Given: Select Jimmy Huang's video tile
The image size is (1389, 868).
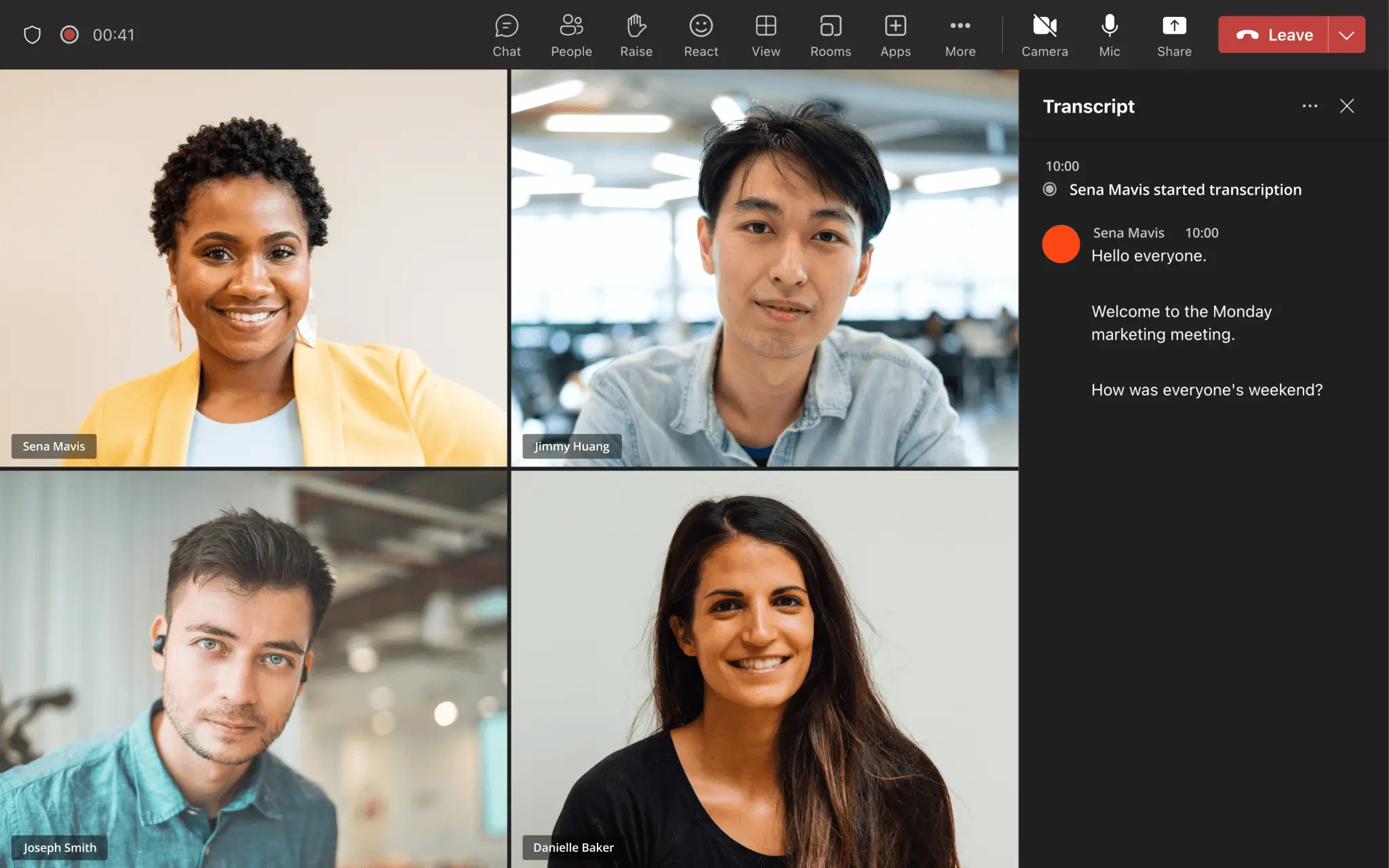Looking at the screenshot, I should [764, 268].
